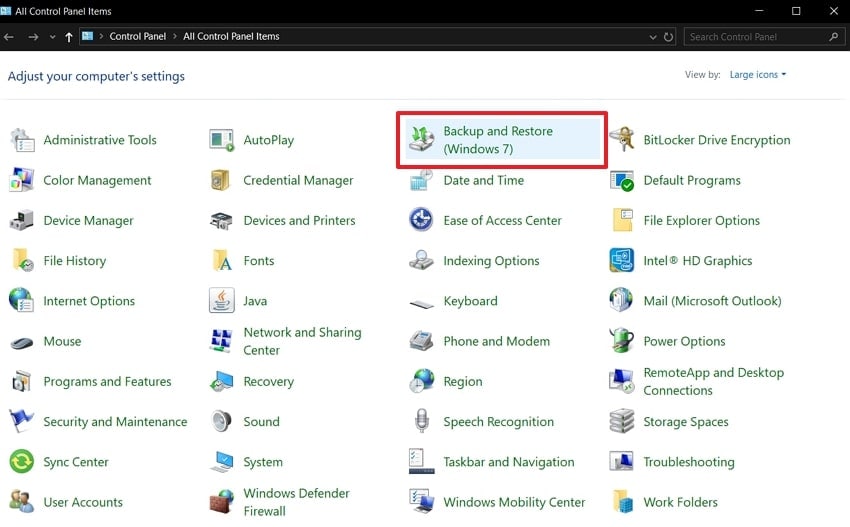Open the 'Keyboard' text link

coord(470,301)
